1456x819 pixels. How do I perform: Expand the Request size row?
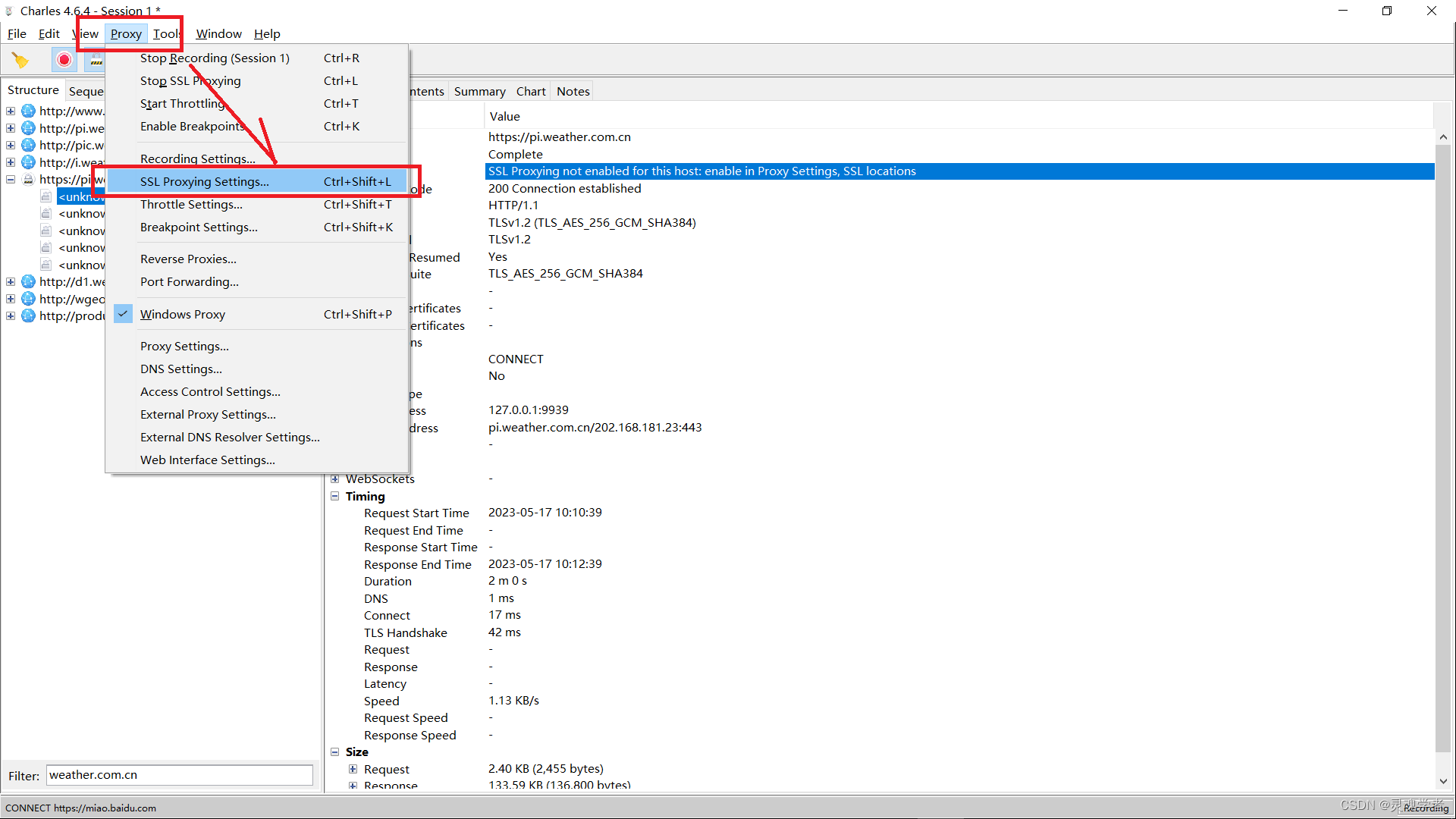(x=353, y=769)
